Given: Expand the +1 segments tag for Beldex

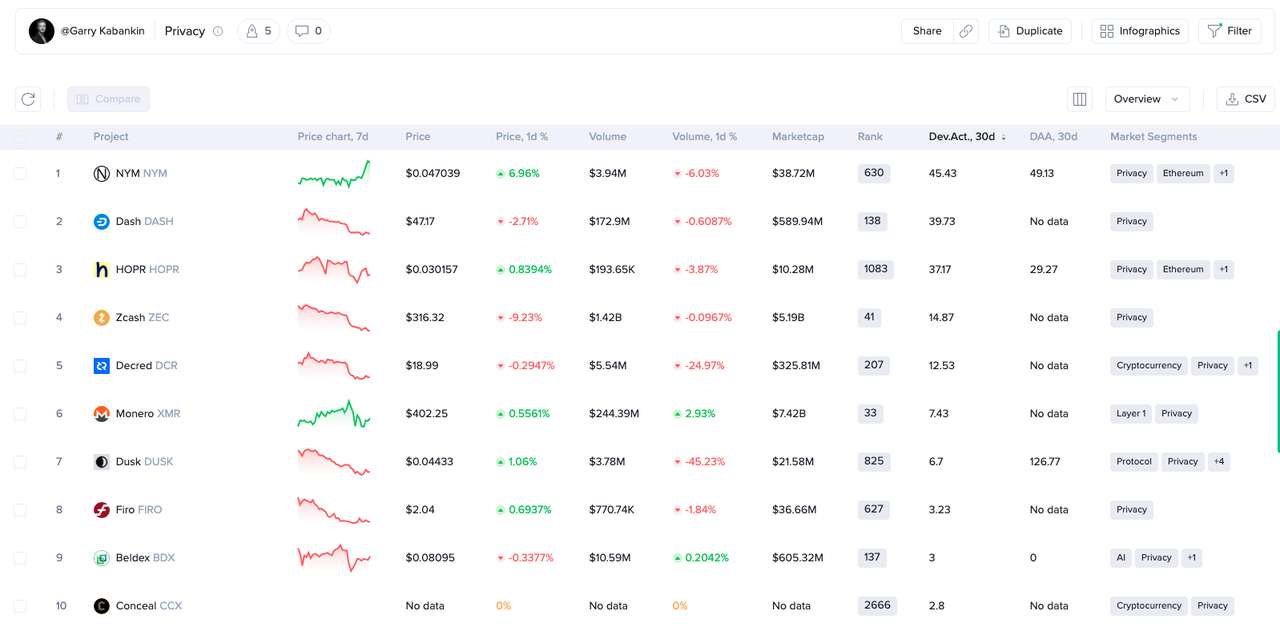Looking at the screenshot, I should 1191,558.
